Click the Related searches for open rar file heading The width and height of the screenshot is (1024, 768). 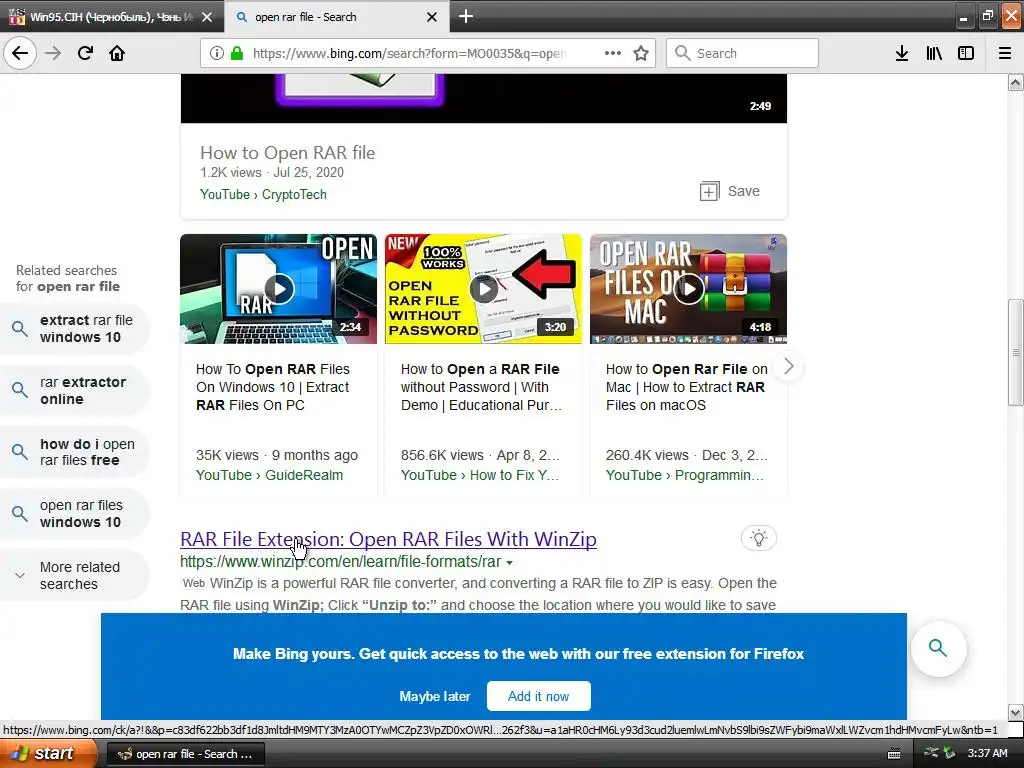(68, 278)
